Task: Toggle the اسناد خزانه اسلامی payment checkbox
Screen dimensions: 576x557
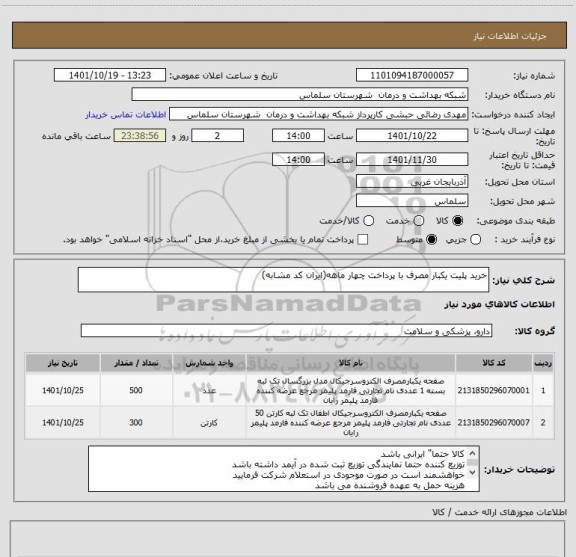Action: click(x=363, y=240)
